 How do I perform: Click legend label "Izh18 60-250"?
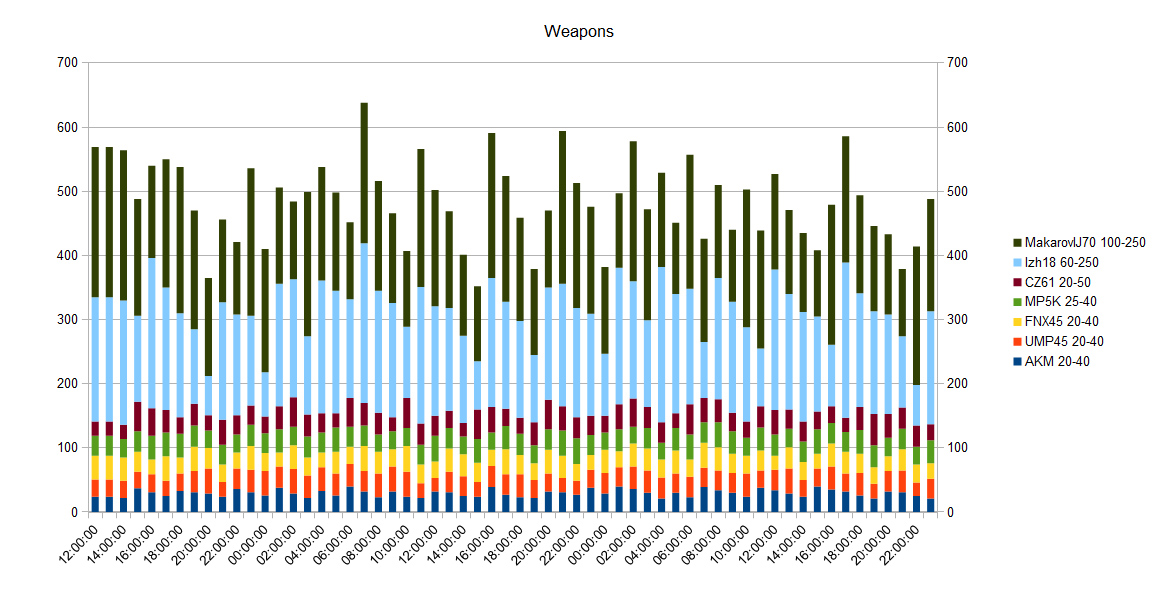(x=1061, y=263)
